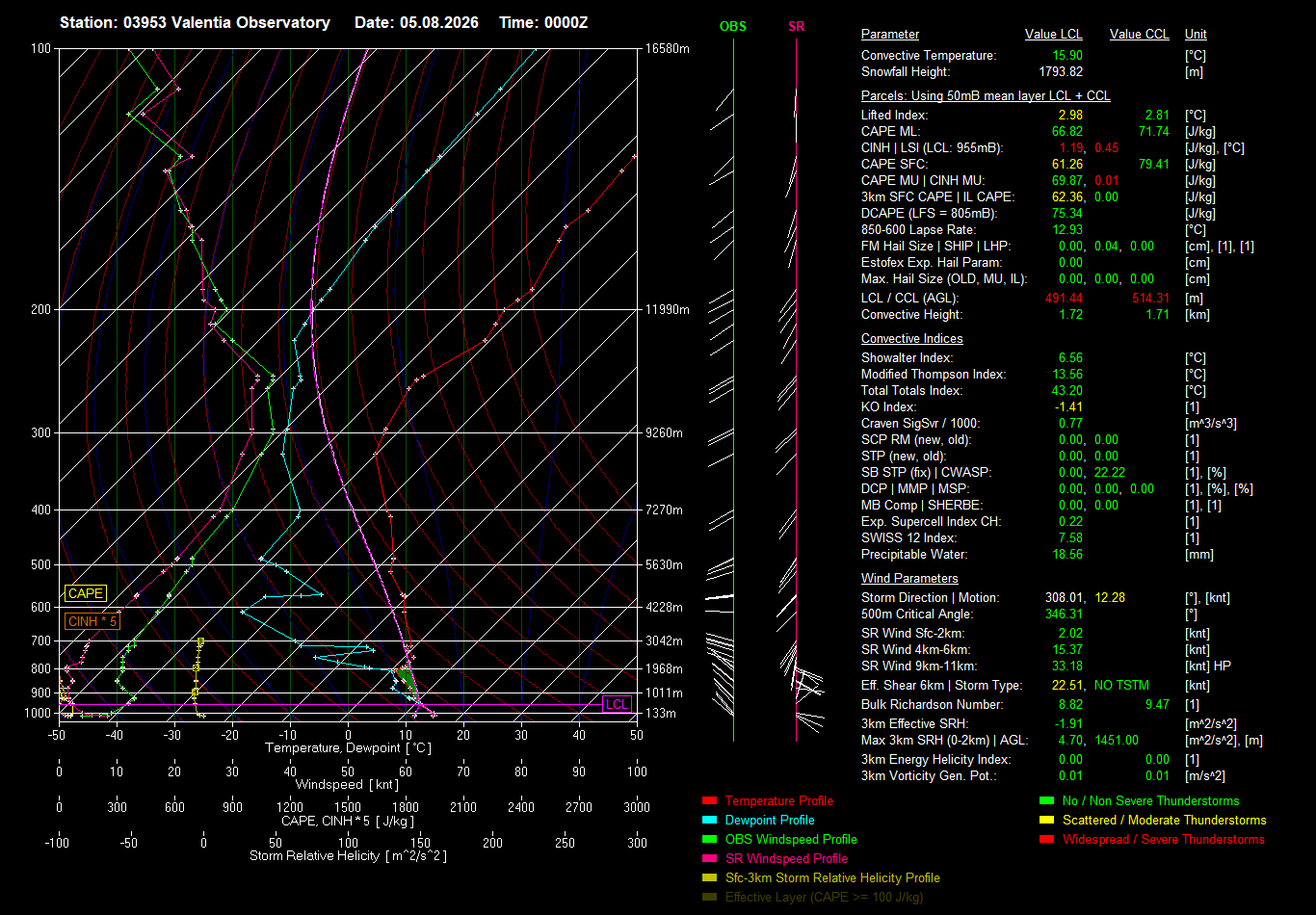Click the KO Index value '-1.41'

tap(1068, 407)
